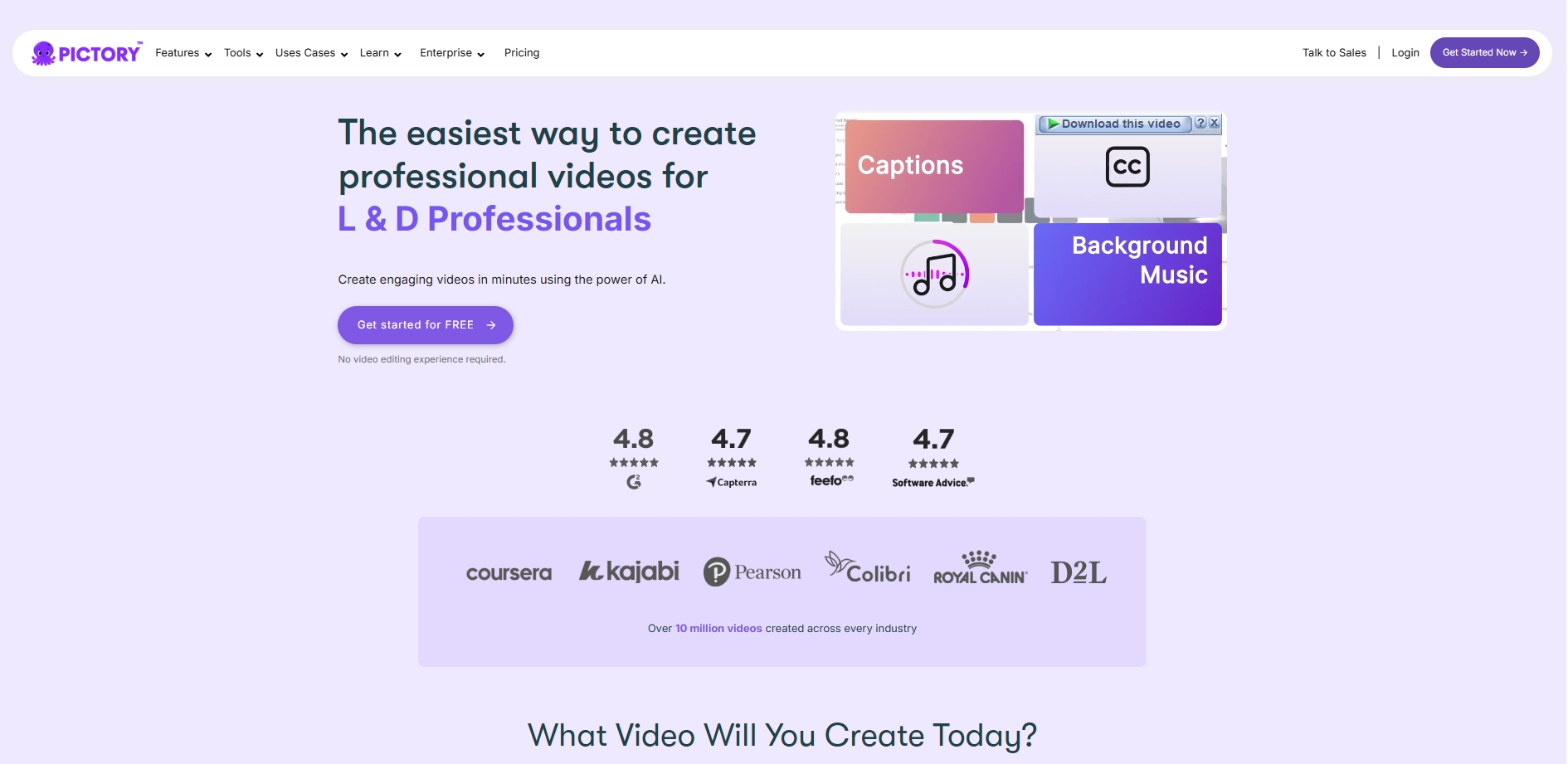This screenshot has height=764, width=1568.
Task: Open the Uses Cases dropdown
Action: pos(311,53)
